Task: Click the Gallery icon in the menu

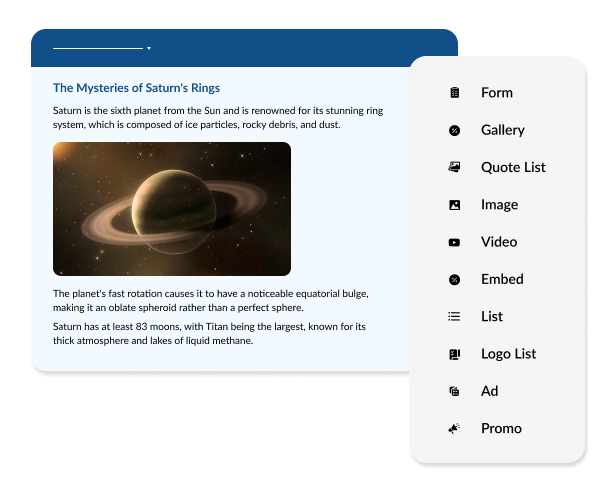Action: coord(455,130)
